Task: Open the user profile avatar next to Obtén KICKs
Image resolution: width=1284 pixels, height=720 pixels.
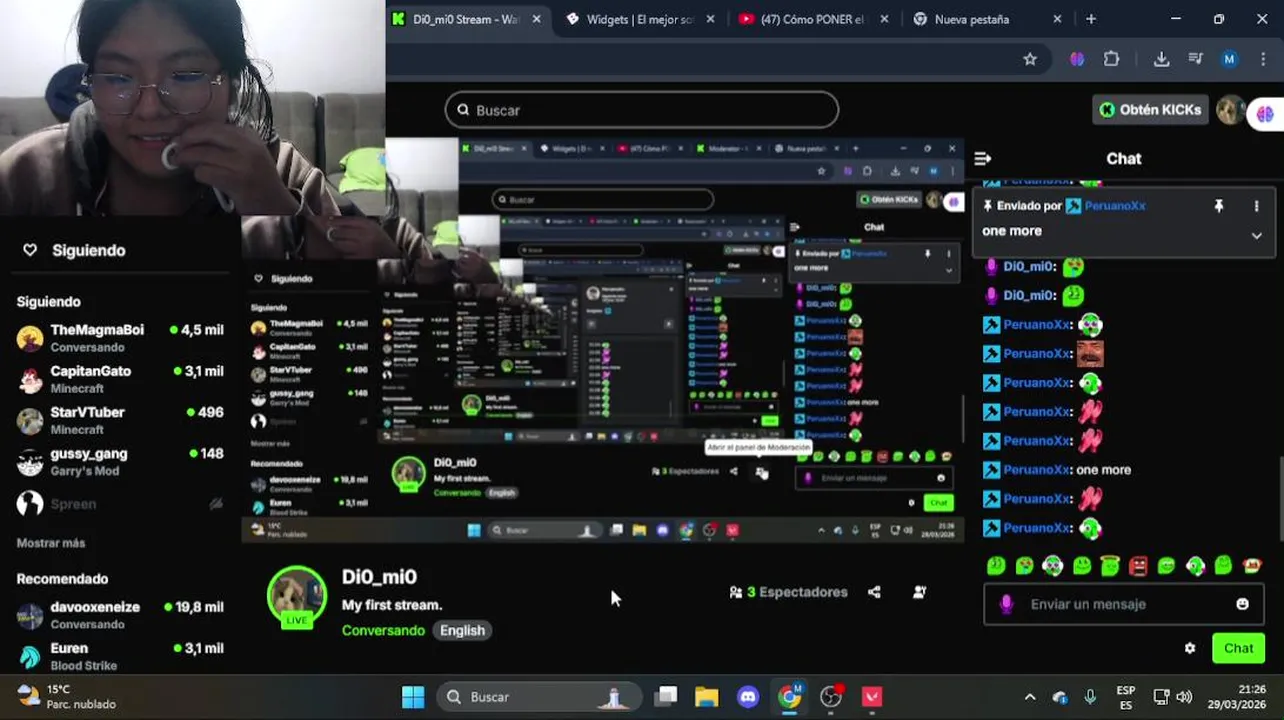Action: coord(1229,110)
